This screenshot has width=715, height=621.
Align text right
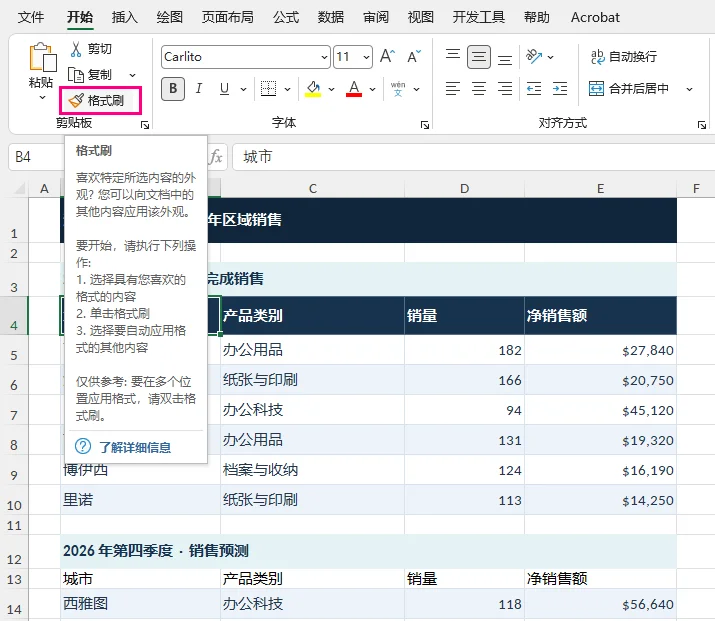pyautogui.click(x=505, y=88)
